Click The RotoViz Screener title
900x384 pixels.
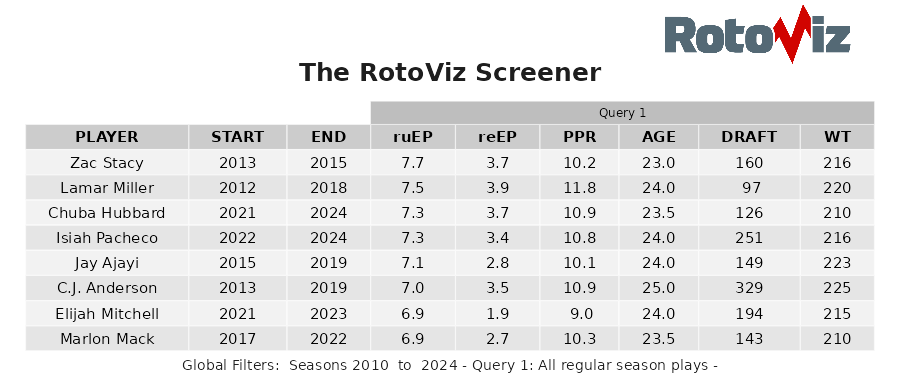point(450,73)
